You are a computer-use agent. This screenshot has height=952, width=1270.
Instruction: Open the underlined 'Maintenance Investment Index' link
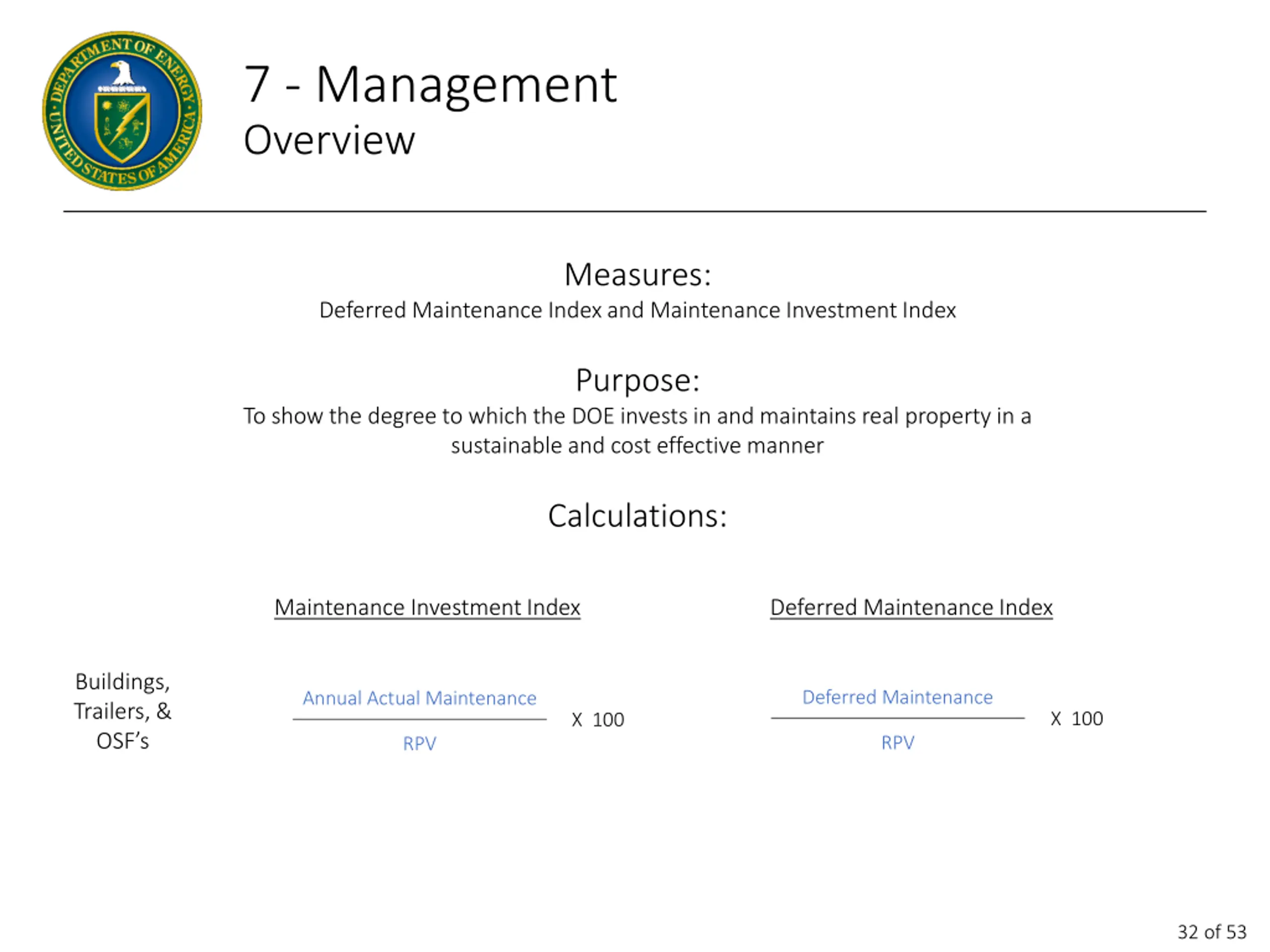click(427, 607)
